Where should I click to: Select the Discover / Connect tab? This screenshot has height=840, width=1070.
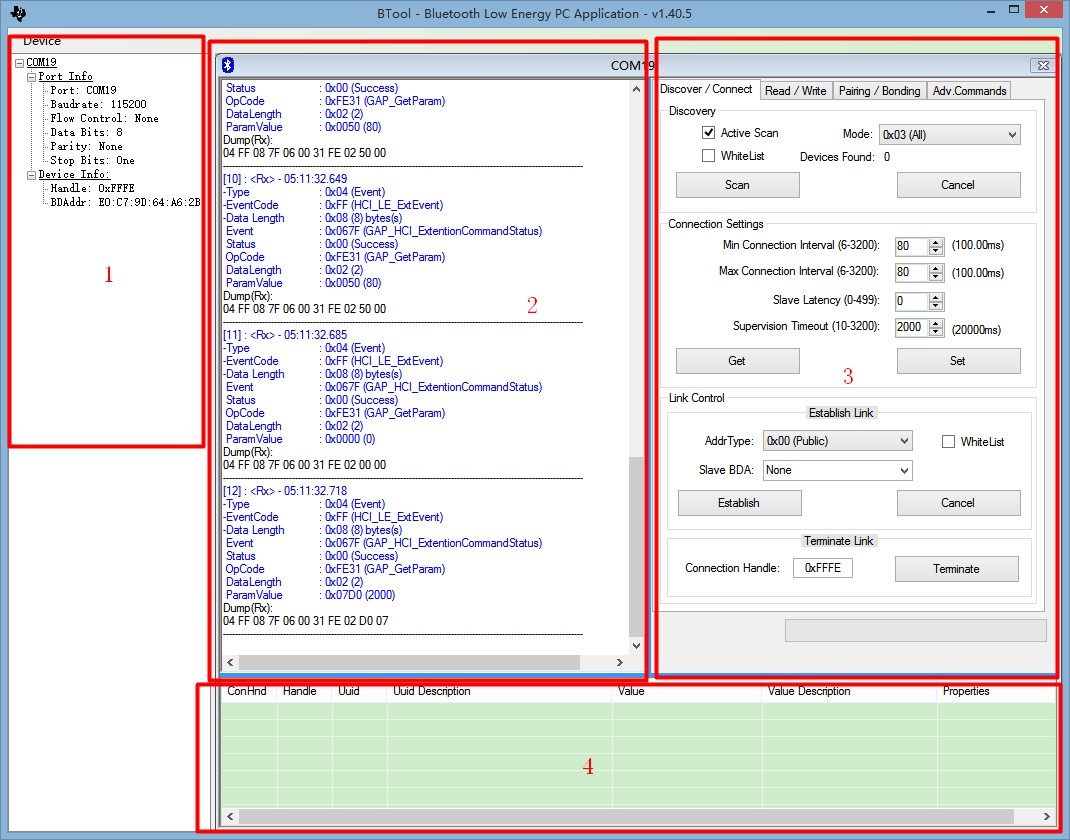(x=706, y=89)
